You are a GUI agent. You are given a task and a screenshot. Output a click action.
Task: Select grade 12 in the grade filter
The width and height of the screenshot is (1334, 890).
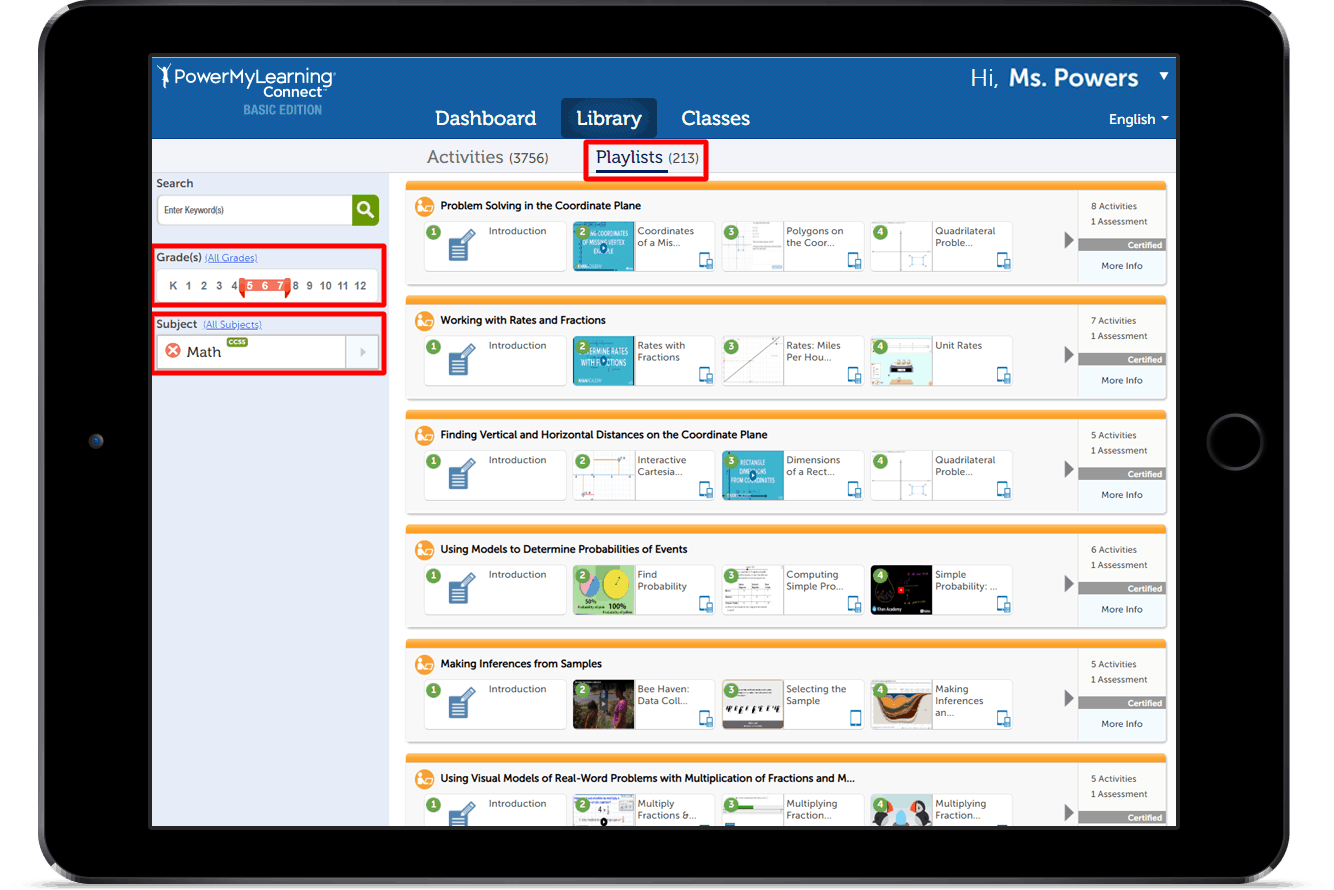point(360,286)
